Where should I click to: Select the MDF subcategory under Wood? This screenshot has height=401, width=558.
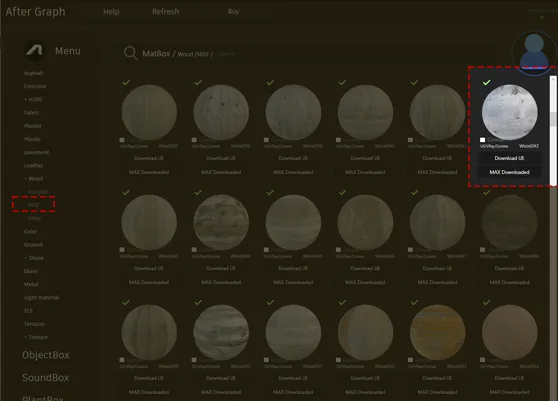33,205
